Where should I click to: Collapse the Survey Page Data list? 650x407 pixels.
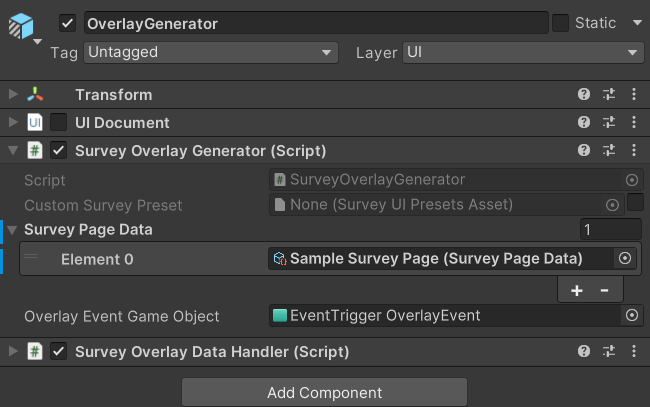click(12, 230)
